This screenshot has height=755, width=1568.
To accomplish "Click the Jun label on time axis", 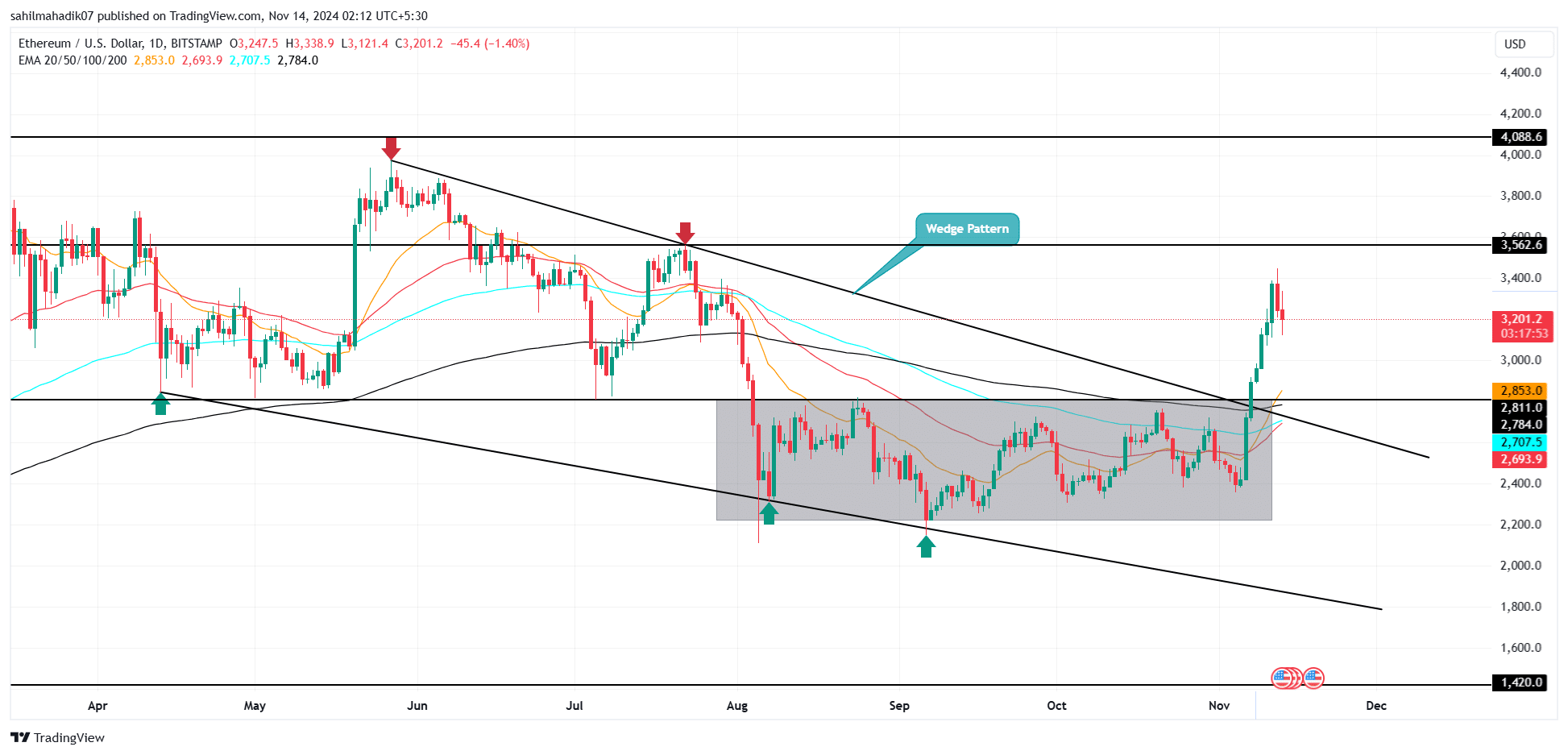I will [417, 706].
